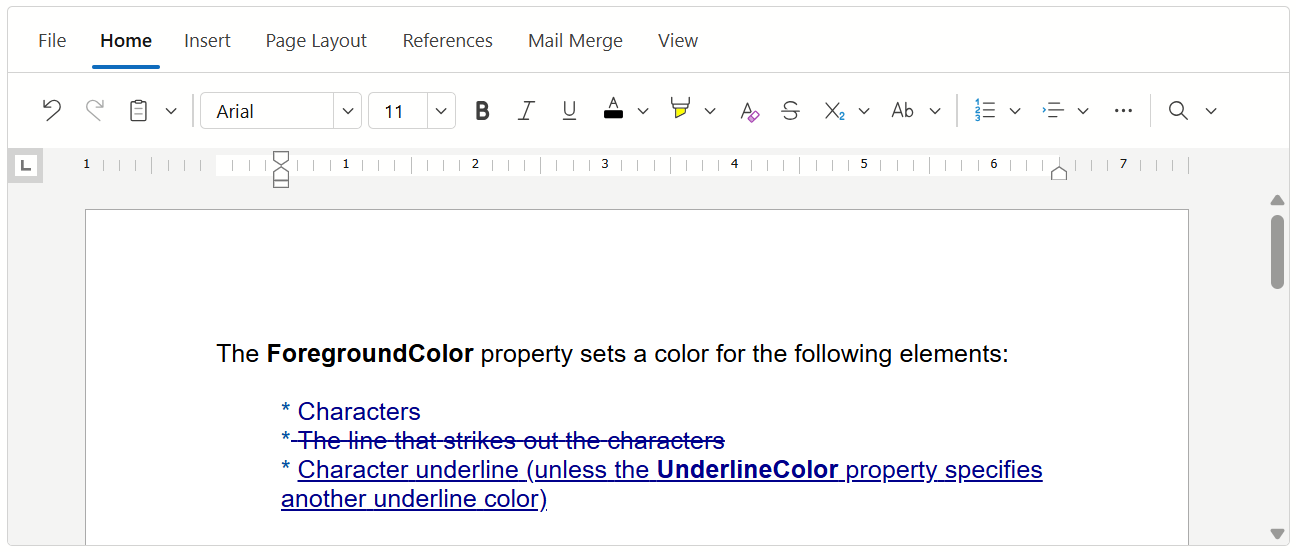Viewport: 1296px width, 552px height.
Task: Click the Clear Formatting eraser icon
Action: point(749,111)
